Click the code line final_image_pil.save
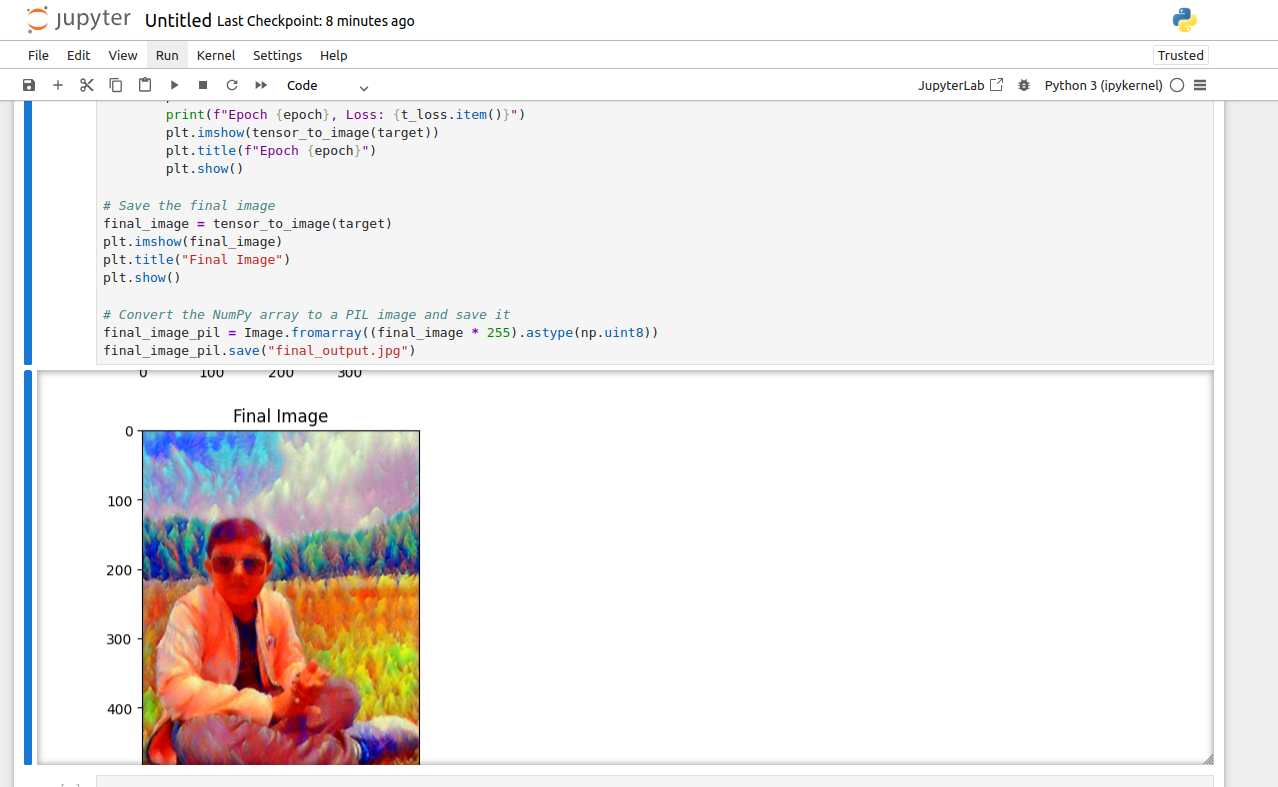 coord(259,351)
